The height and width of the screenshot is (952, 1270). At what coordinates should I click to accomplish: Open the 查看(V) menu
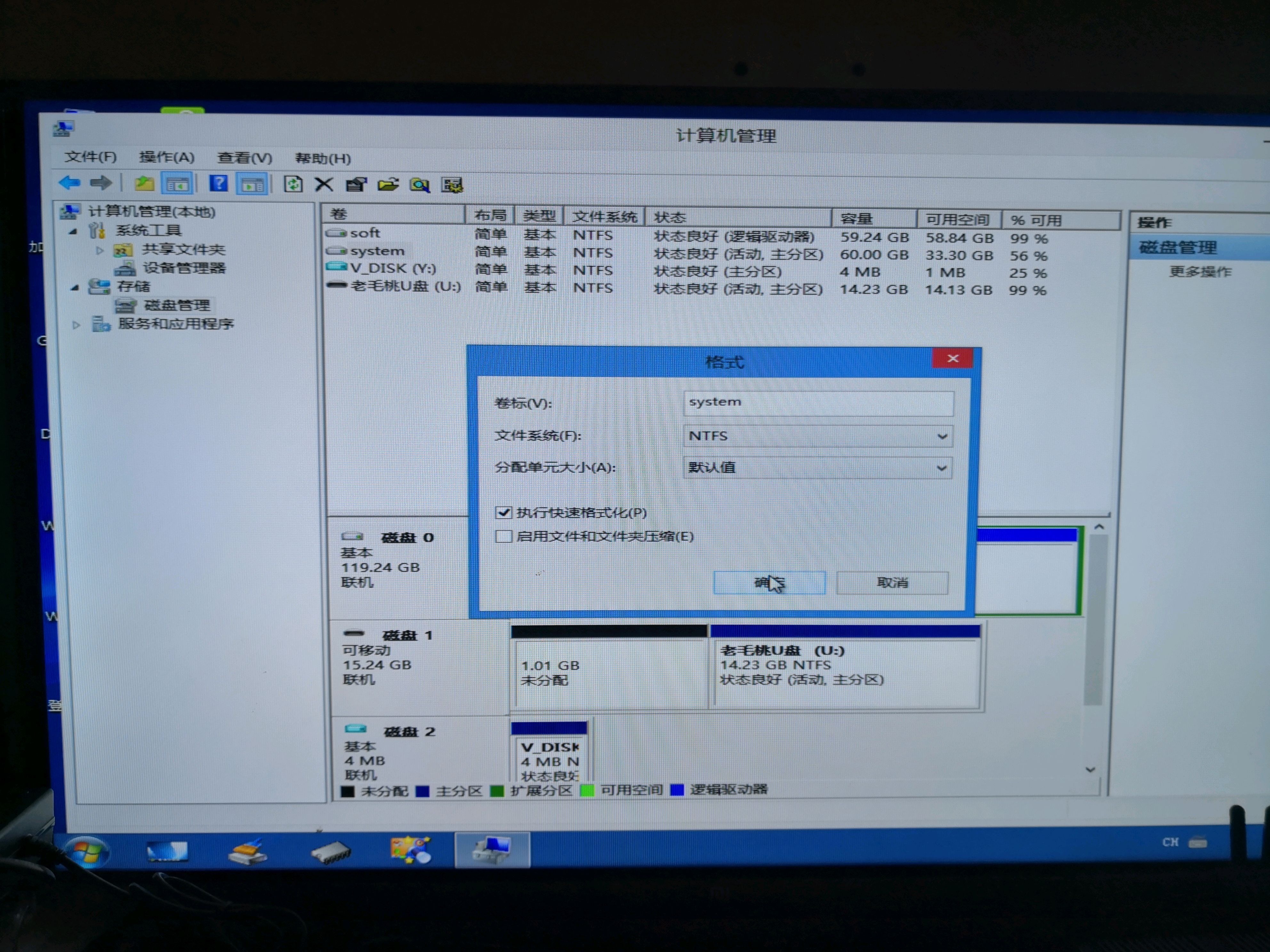[x=245, y=158]
